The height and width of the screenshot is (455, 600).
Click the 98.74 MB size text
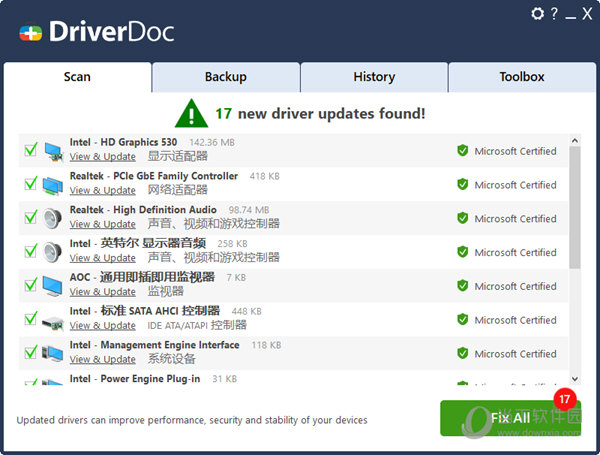pos(249,210)
